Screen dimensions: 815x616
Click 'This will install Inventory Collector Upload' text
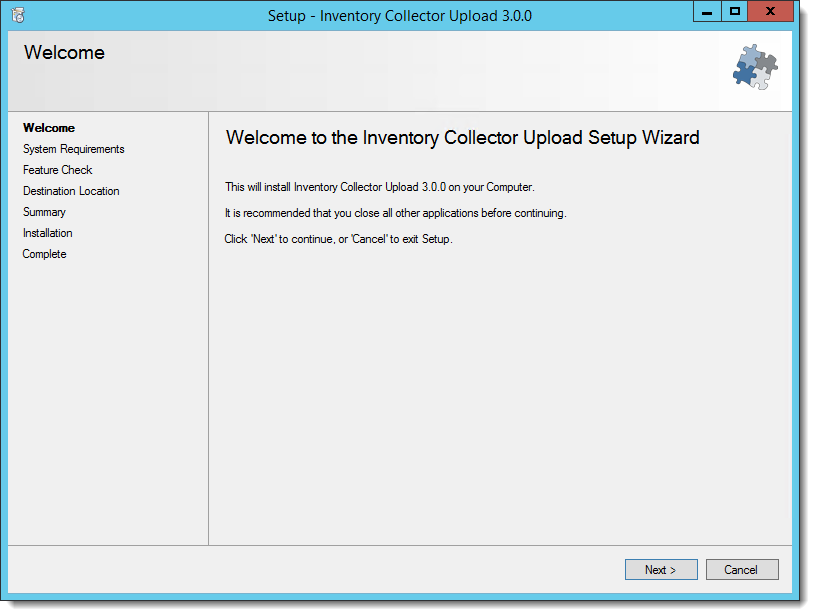tap(379, 187)
